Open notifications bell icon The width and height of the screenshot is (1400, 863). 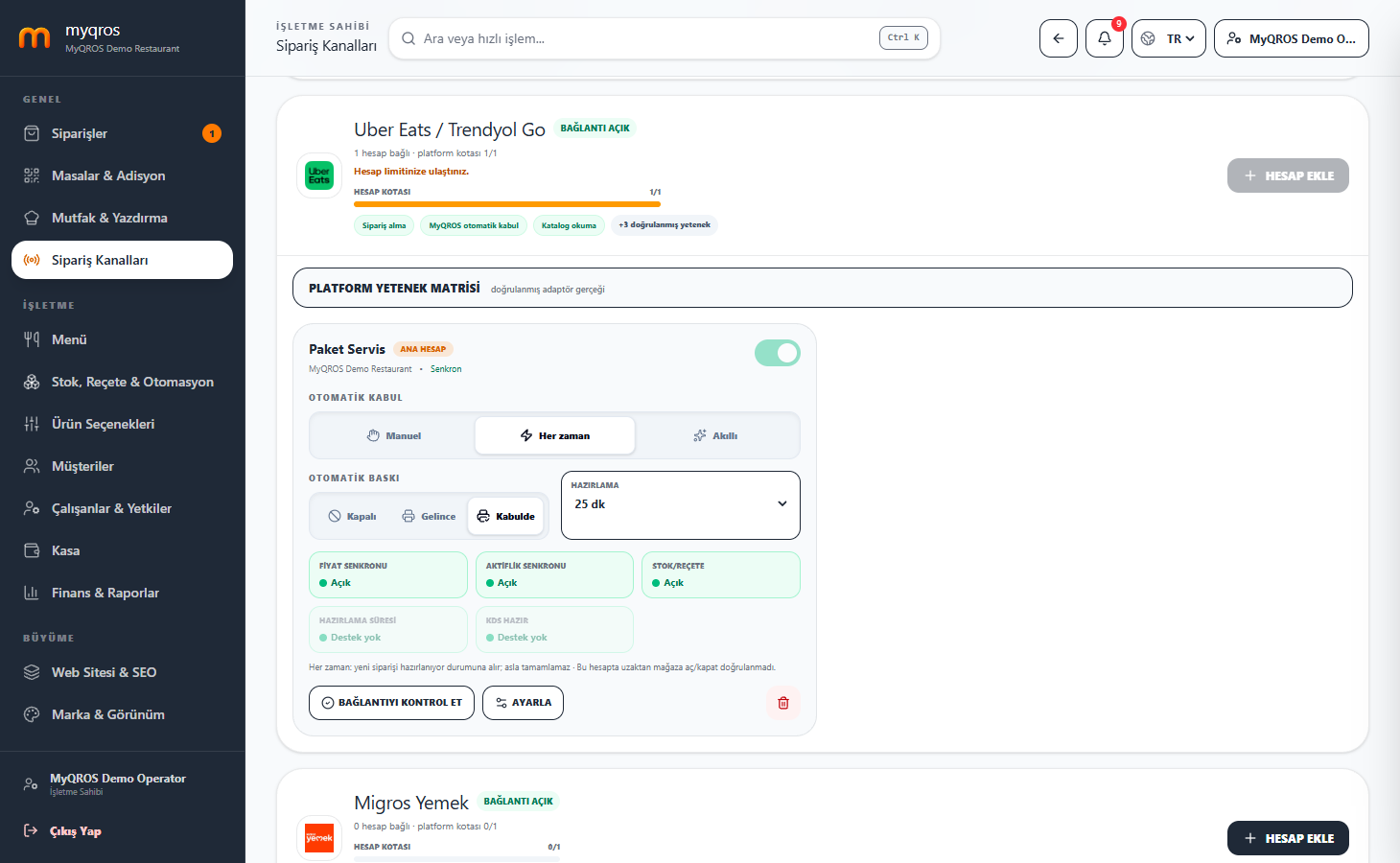pos(1105,38)
